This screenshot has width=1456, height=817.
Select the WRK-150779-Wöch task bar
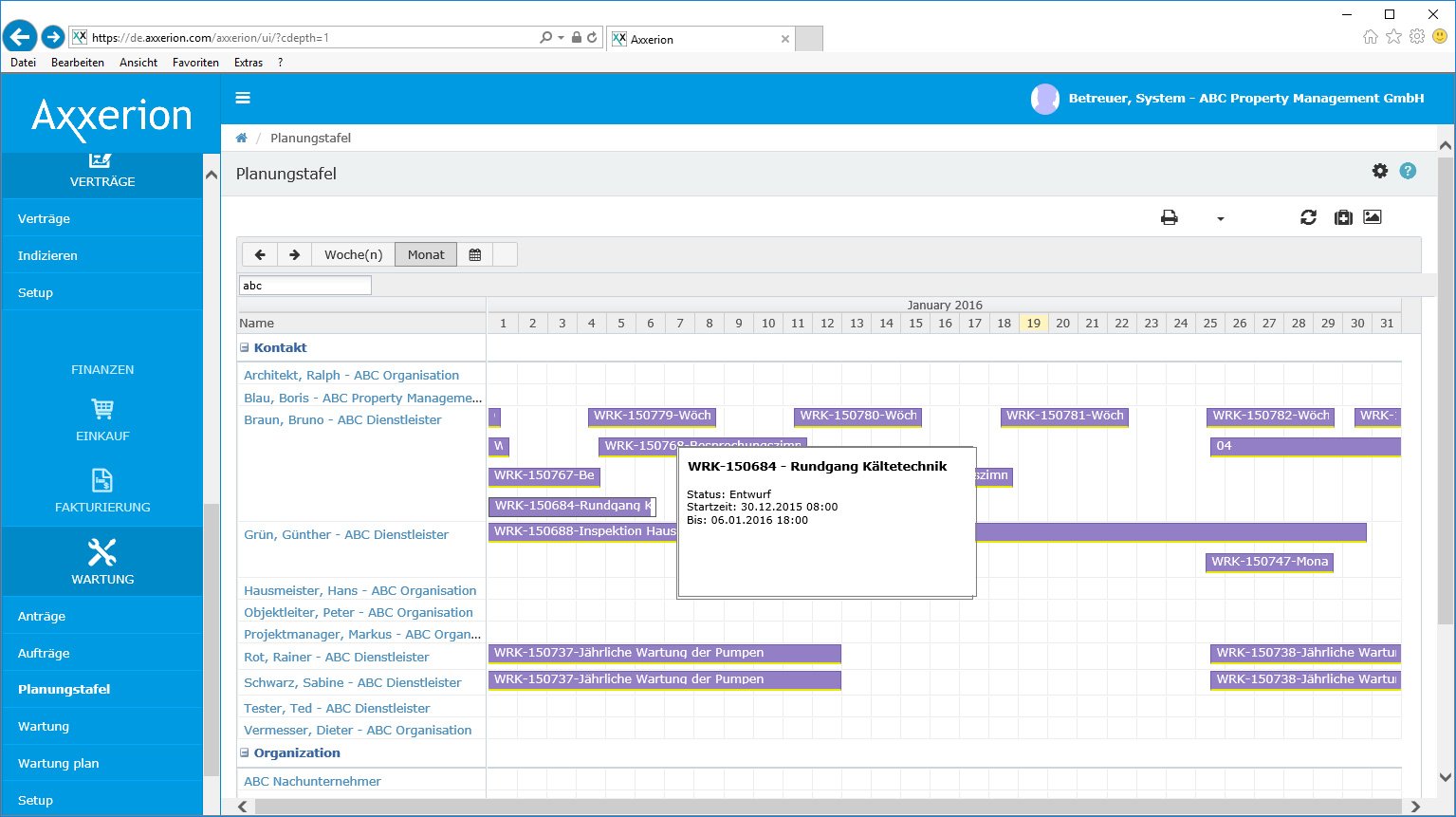click(652, 417)
